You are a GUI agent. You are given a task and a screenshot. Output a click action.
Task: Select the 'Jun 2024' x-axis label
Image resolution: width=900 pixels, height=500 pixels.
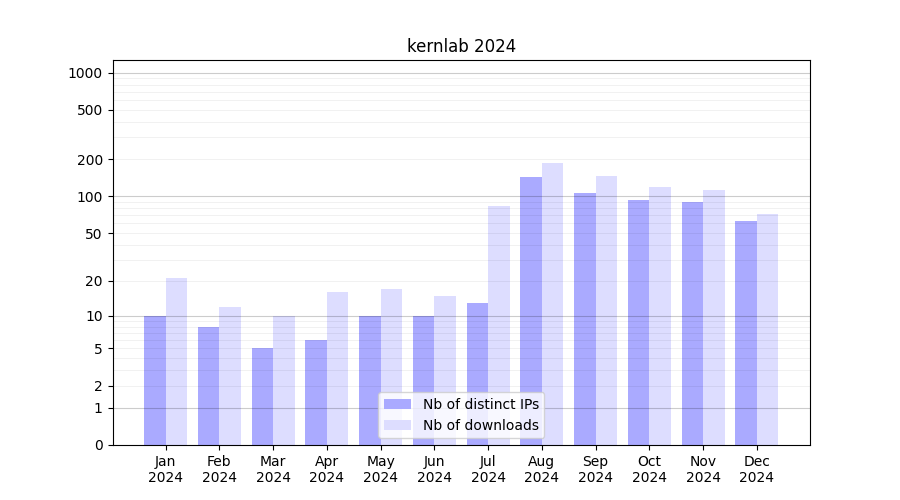(x=434, y=469)
